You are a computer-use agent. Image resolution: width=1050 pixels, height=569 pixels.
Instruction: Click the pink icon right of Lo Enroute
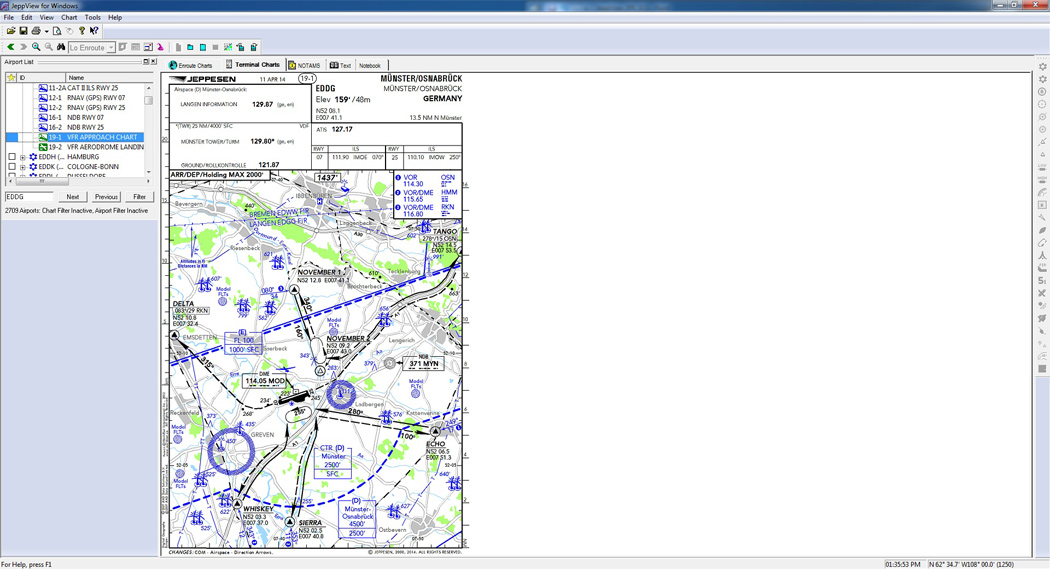pyautogui.click(x=160, y=47)
